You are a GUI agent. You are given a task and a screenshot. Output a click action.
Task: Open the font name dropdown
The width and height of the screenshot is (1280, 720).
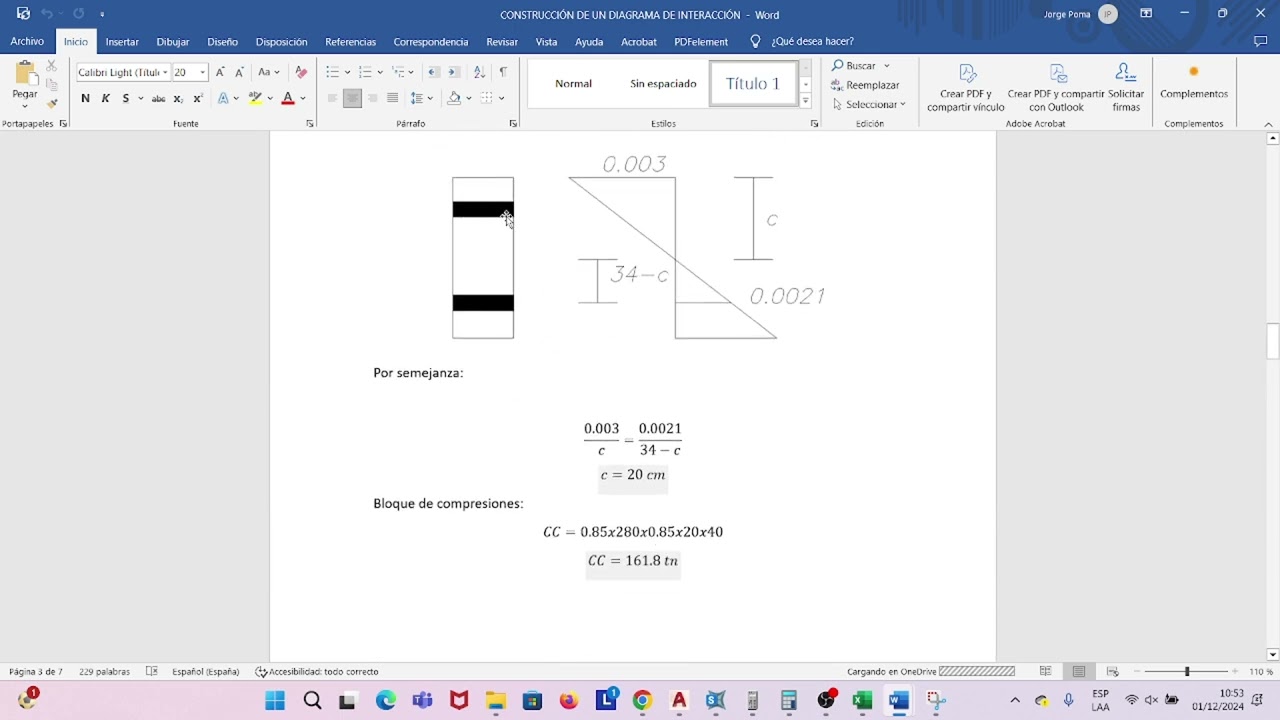pyautogui.click(x=165, y=72)
